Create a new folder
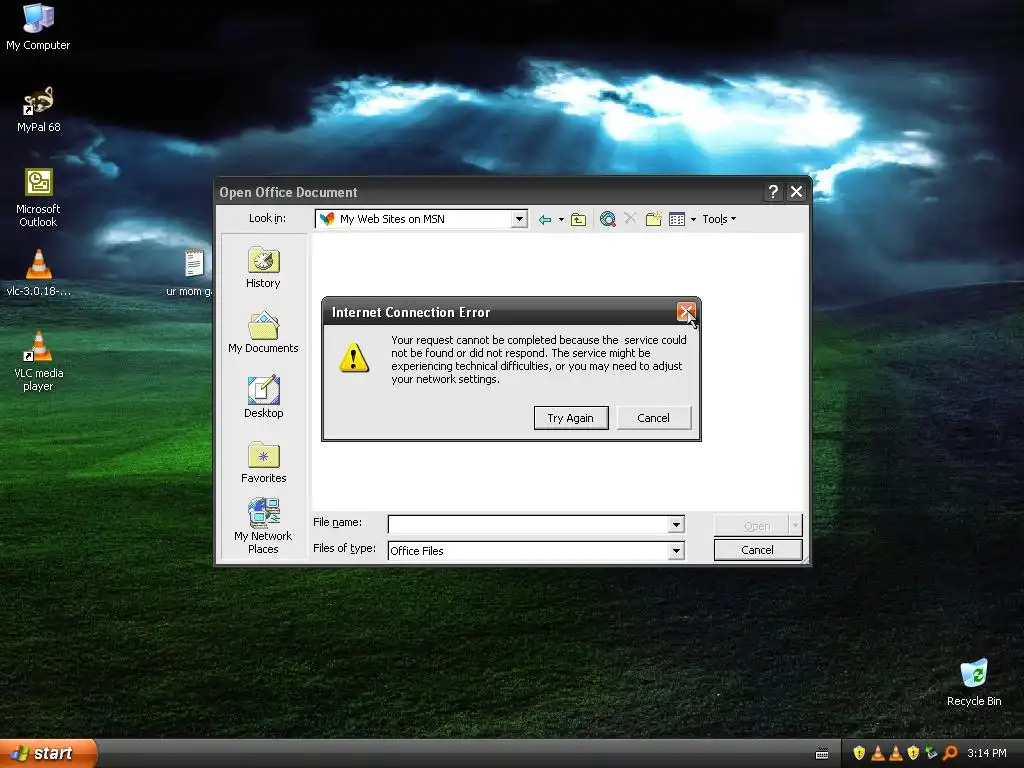The image size is (1024, 768). click(x=654, y=219)
